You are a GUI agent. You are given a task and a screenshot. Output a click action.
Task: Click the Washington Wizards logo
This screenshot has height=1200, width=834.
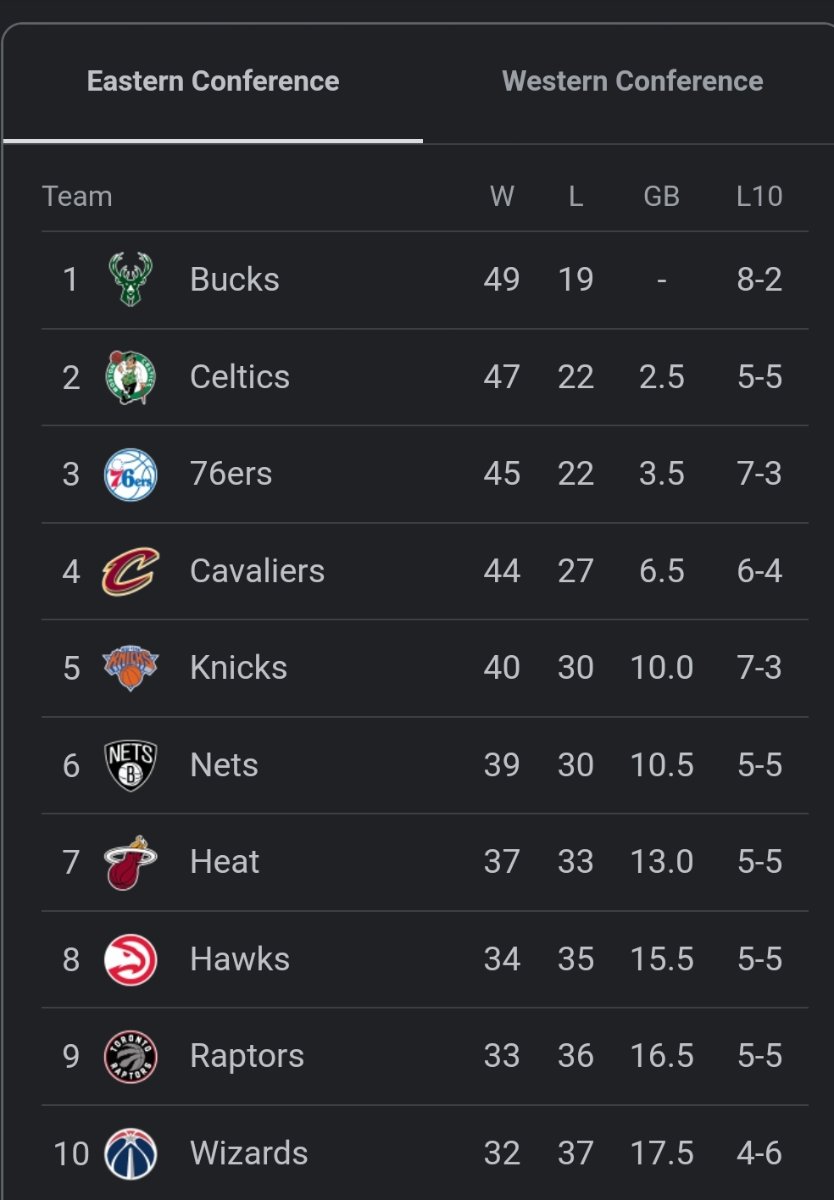(x=131, y=1153)
